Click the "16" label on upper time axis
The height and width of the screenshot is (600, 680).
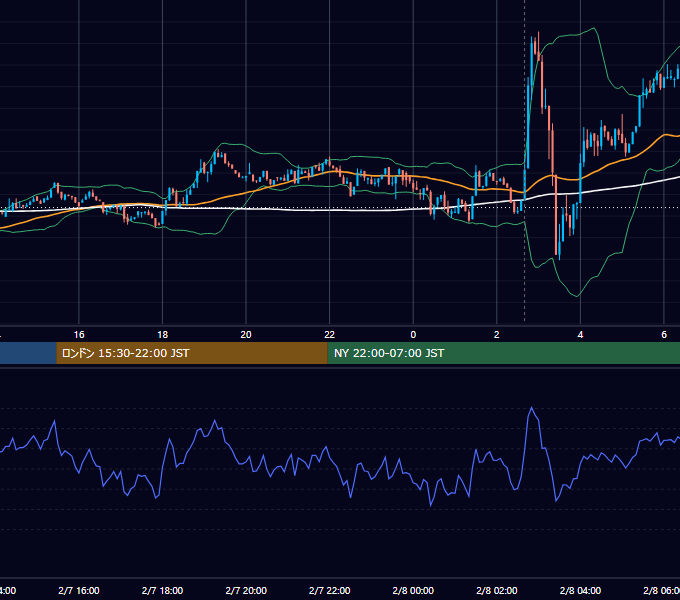[79, 335]
